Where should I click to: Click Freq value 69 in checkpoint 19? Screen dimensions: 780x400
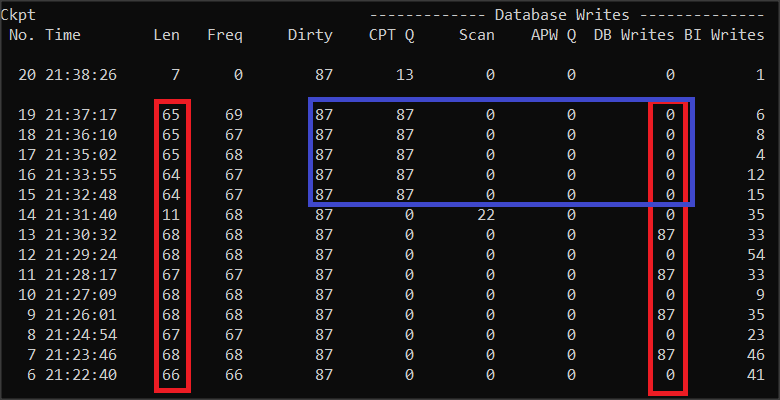click(x=234, y=114)
